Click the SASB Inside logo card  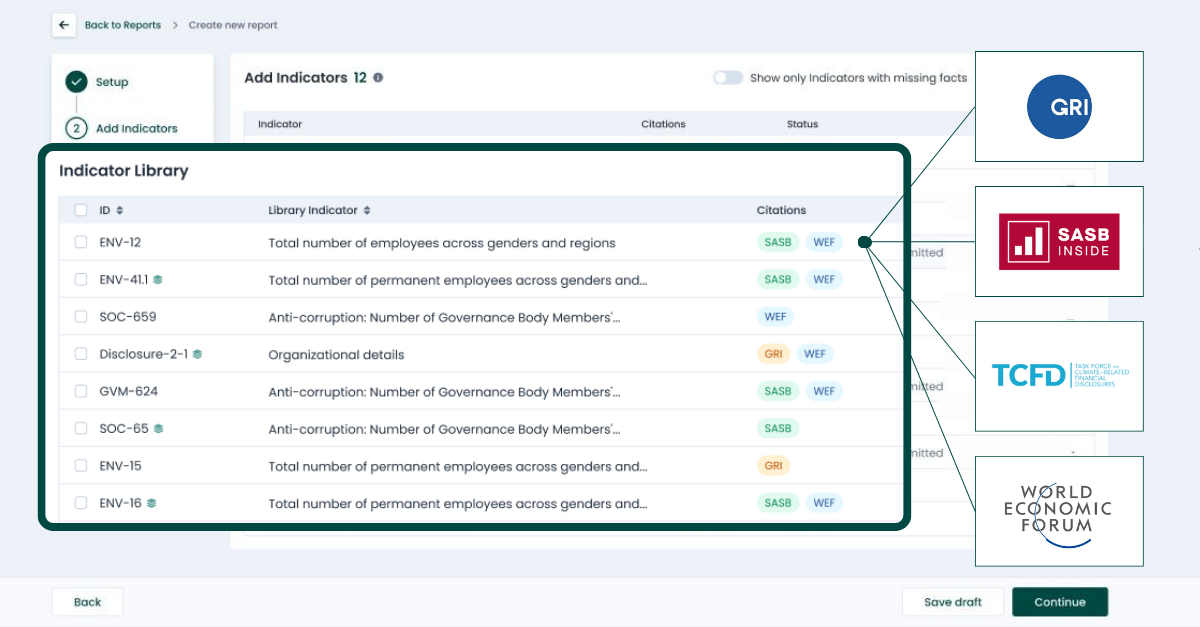click(x=1059, y=241)
